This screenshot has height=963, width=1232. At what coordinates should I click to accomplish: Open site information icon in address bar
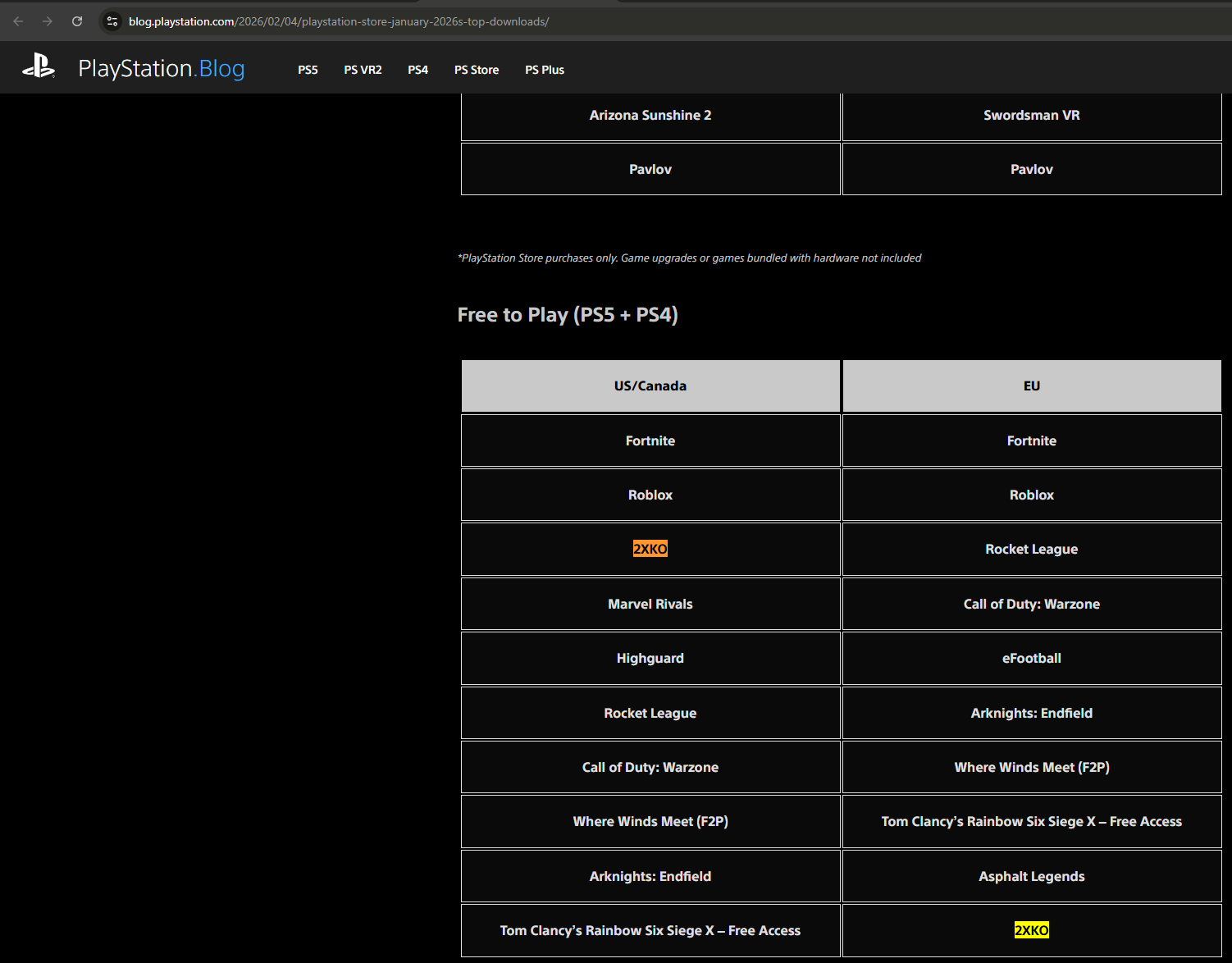(112, 21)
